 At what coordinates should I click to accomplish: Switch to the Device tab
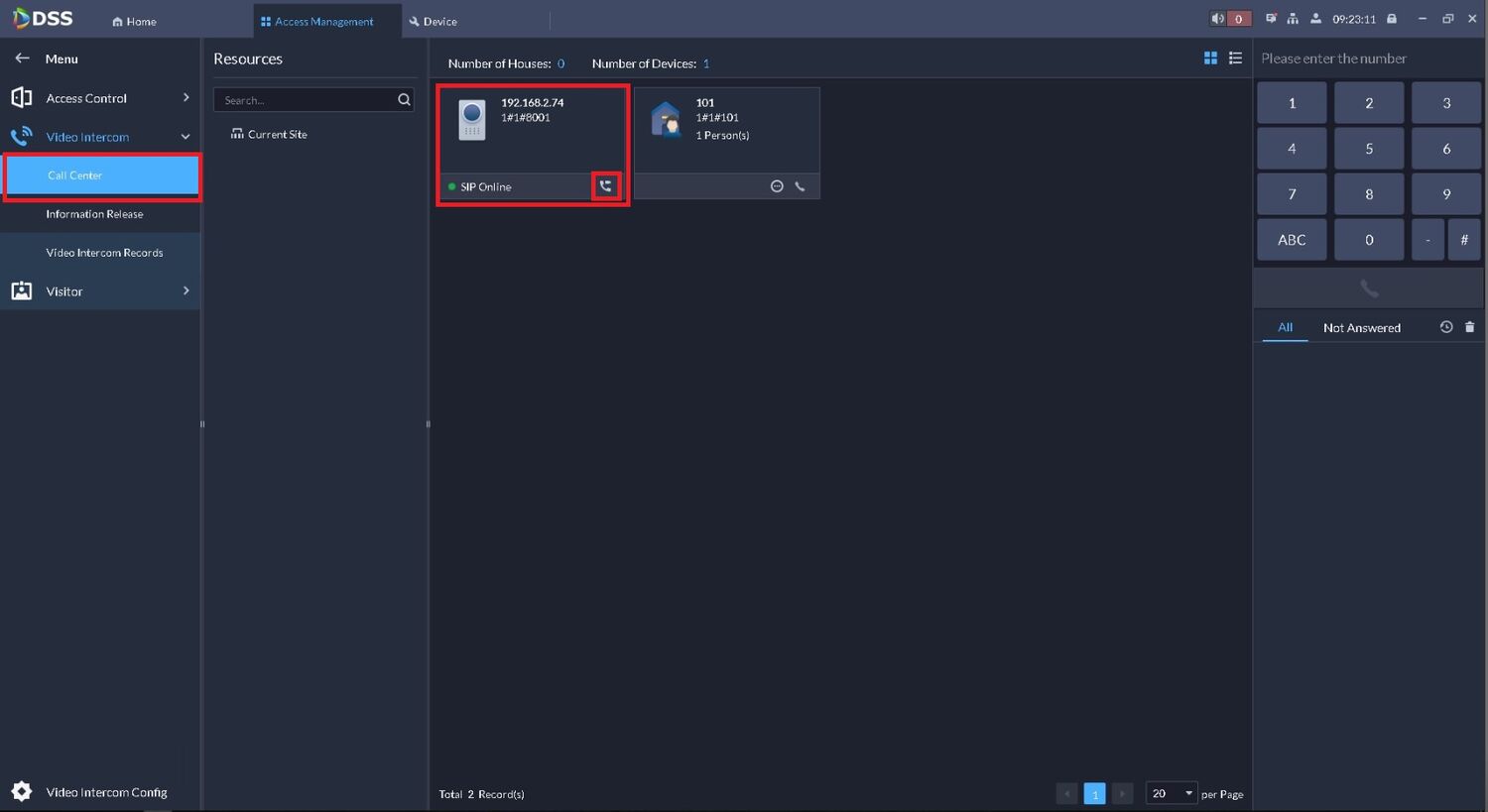tap(434, 21)
